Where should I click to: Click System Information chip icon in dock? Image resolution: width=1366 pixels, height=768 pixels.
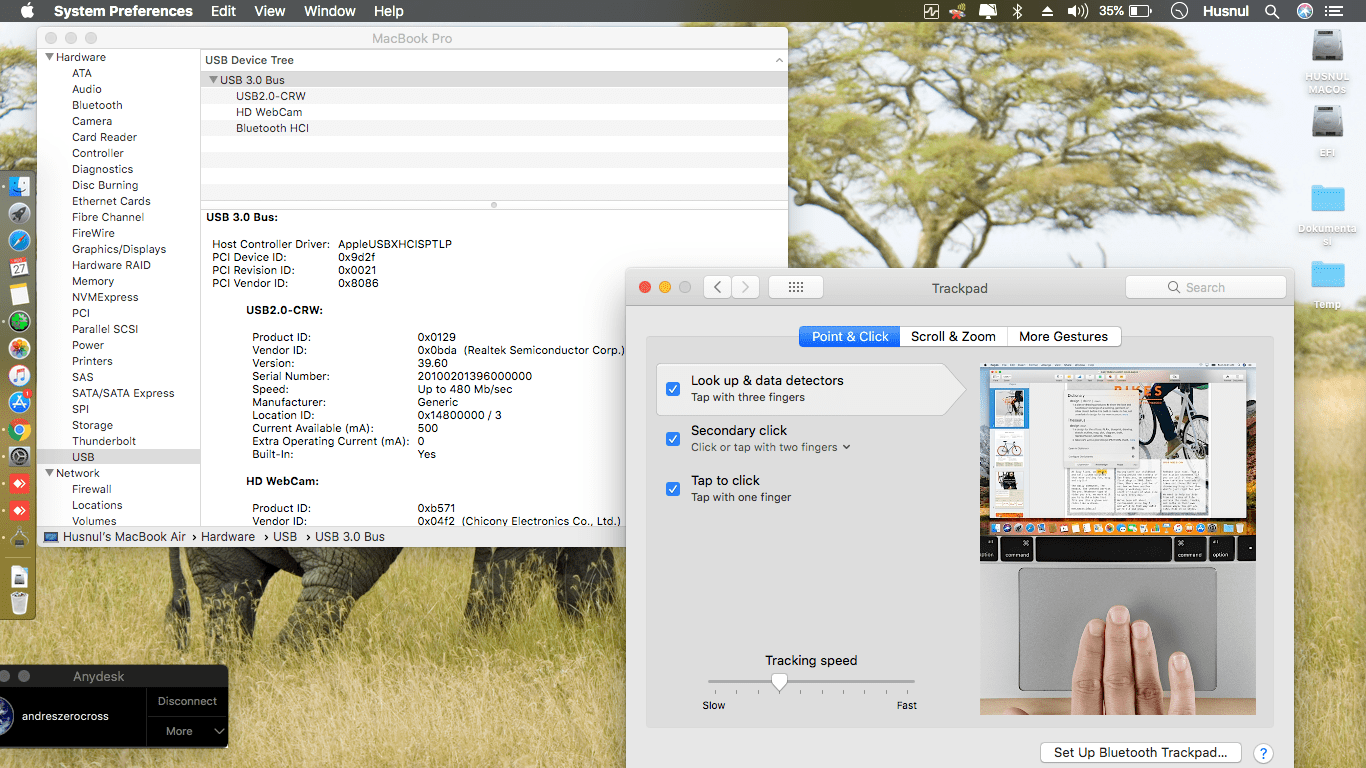click(x=19, y=538)
